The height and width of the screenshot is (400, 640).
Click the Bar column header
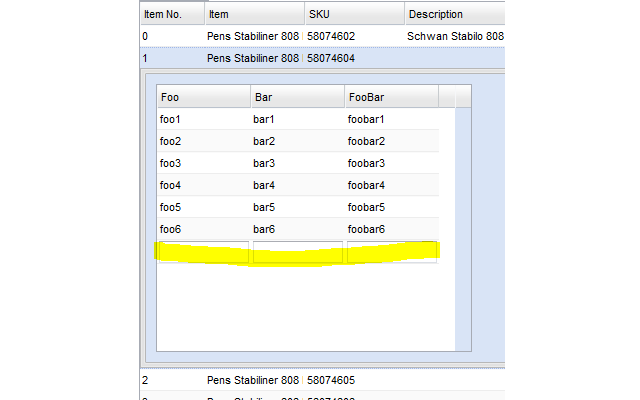click(x=297, y=97)
